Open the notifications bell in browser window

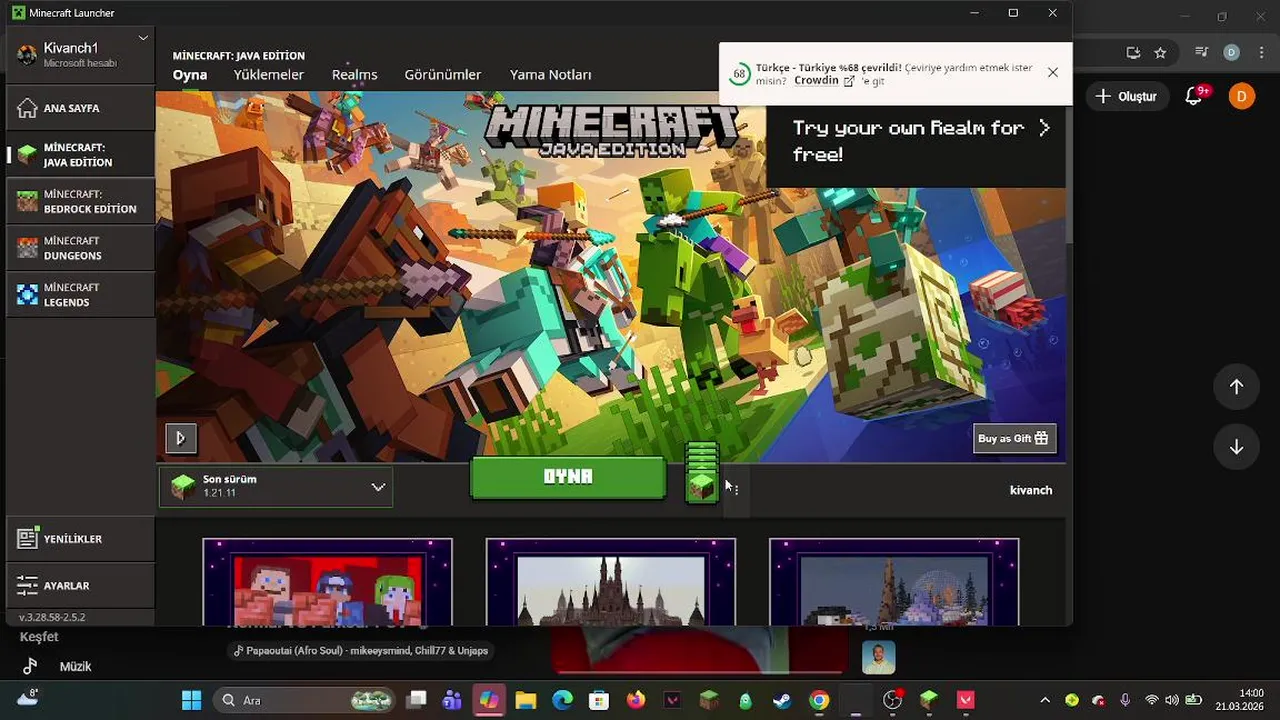[x=1194, y=96]
